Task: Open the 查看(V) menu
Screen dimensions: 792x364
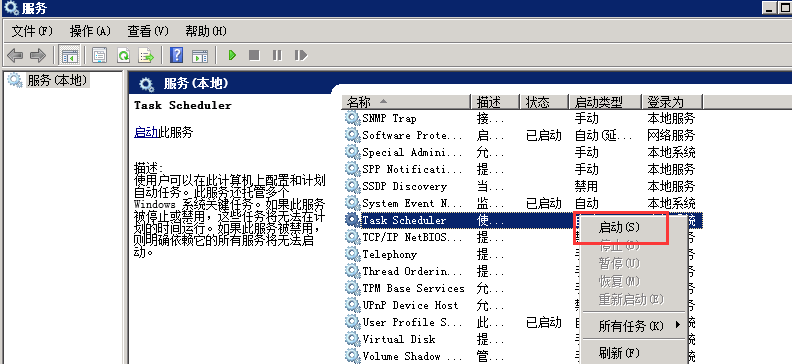Action: pos(147,31)
